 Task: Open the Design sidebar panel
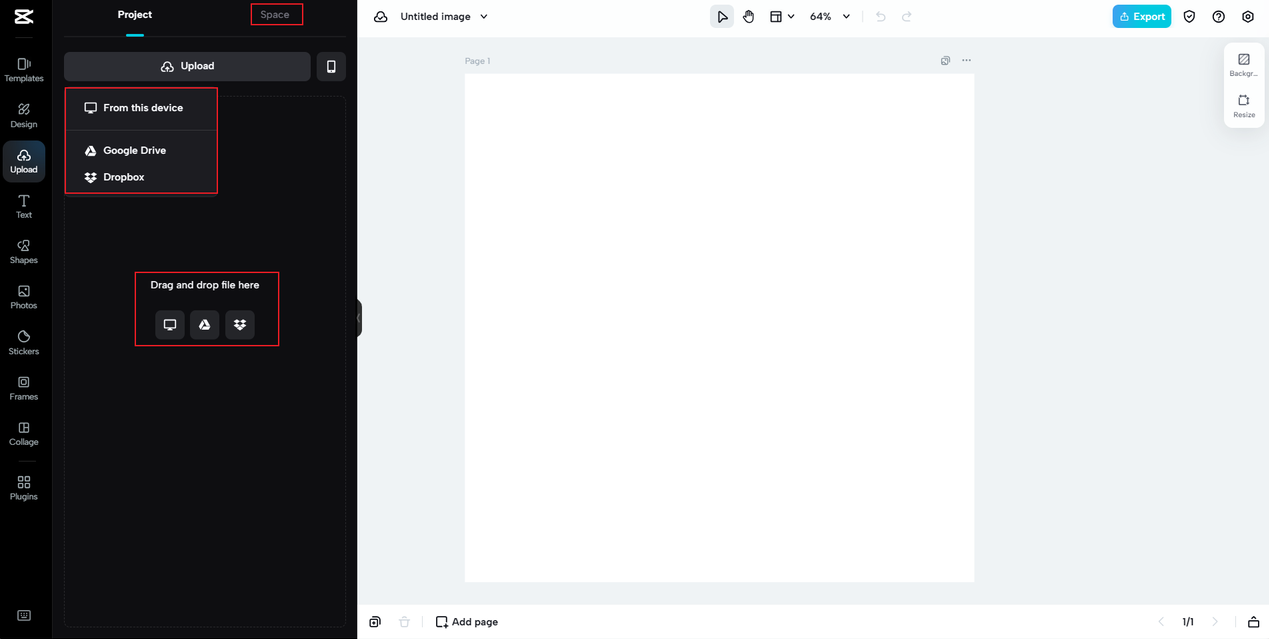(24, 115)
